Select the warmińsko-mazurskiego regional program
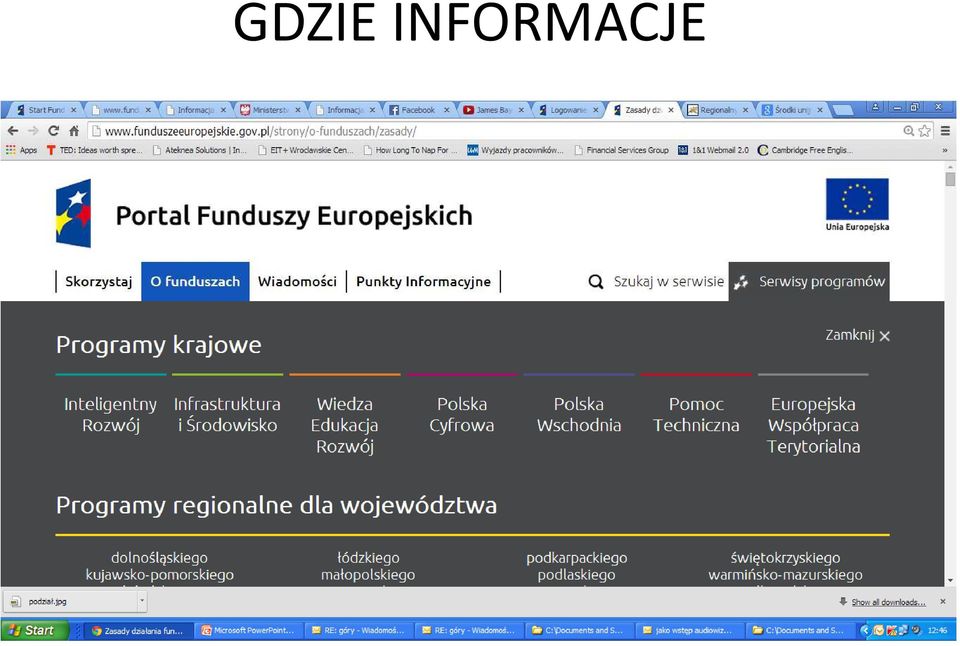This screenshot has height=646, width=960. click(786, 575)
